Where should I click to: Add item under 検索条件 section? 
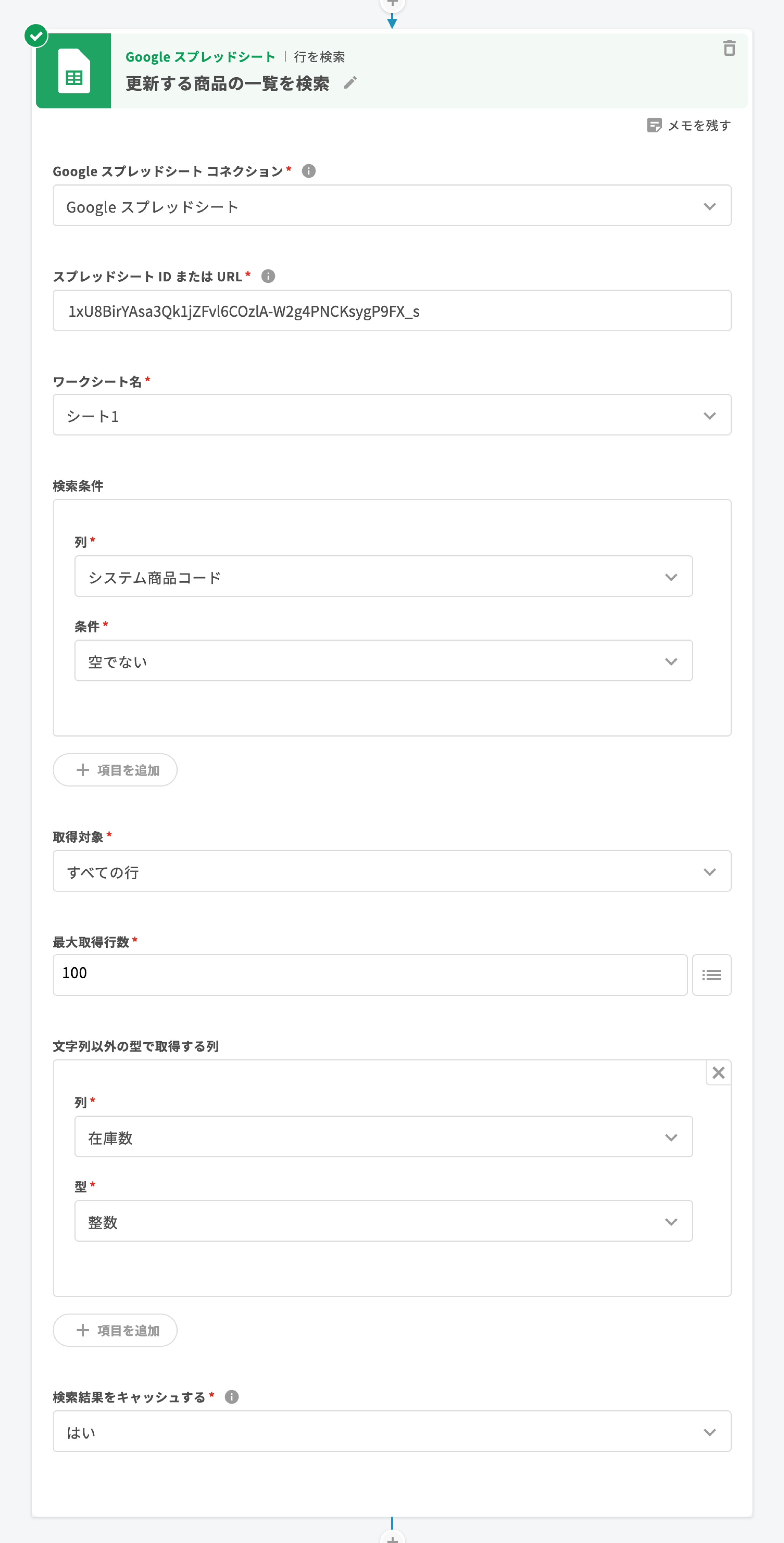tap(115, 770)
